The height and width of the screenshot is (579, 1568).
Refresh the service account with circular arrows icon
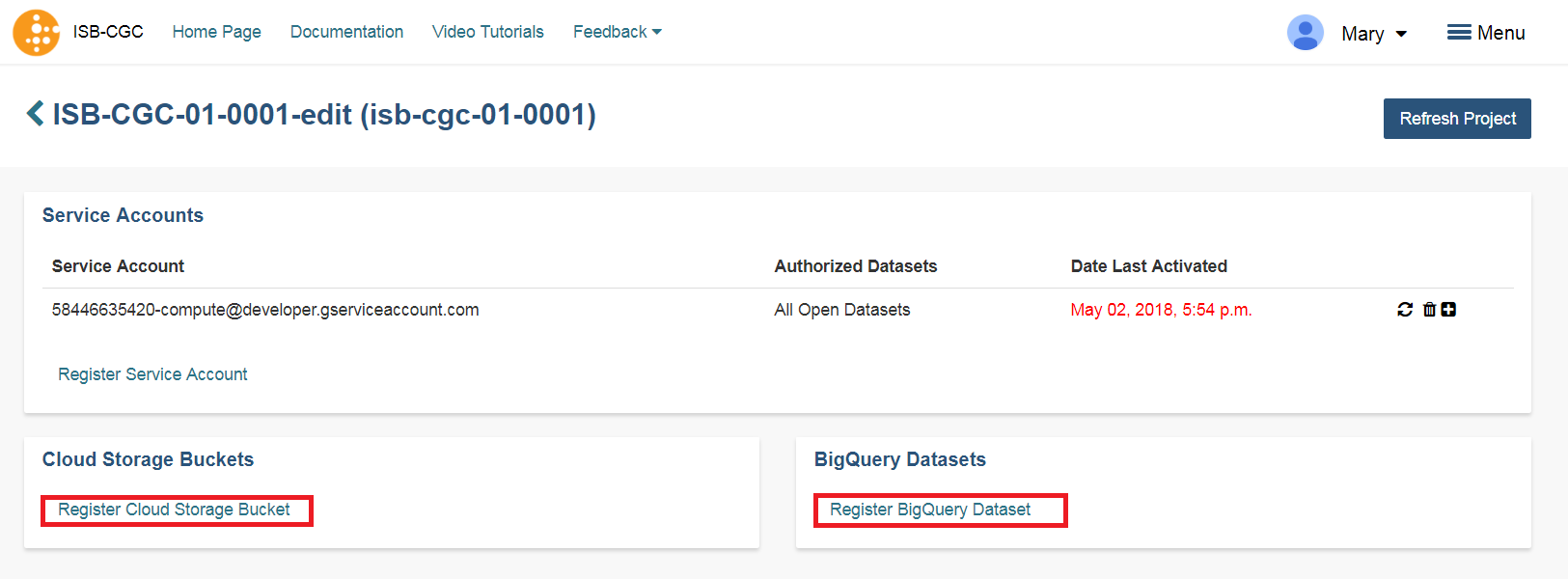pos(1405,310)
